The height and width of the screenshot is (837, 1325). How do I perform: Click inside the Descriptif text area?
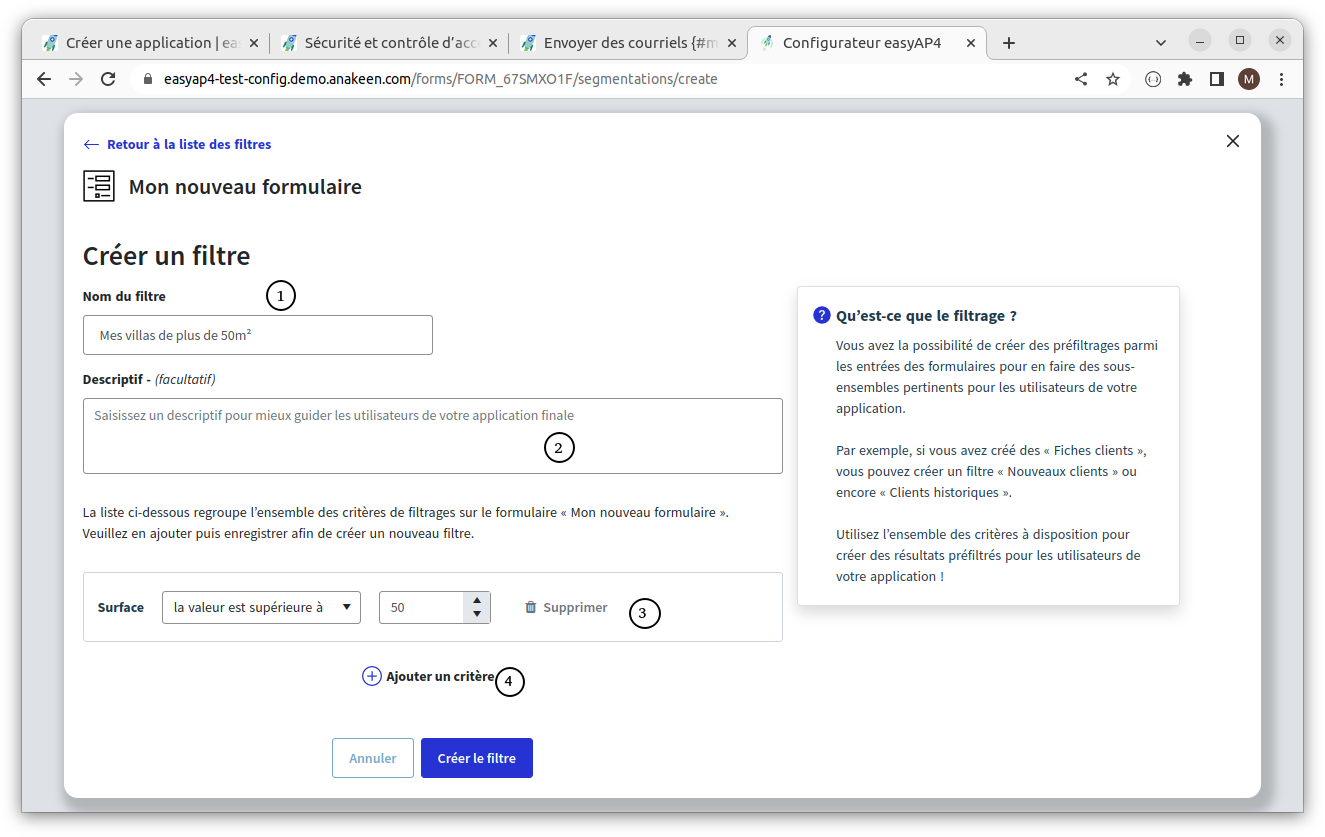click(433, 436)
